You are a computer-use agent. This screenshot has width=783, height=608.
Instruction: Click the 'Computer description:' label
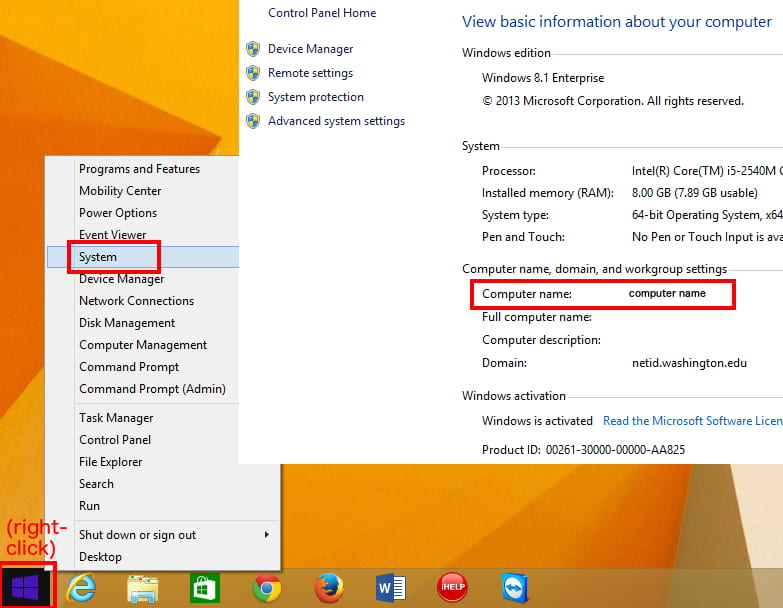coord(541,340)
